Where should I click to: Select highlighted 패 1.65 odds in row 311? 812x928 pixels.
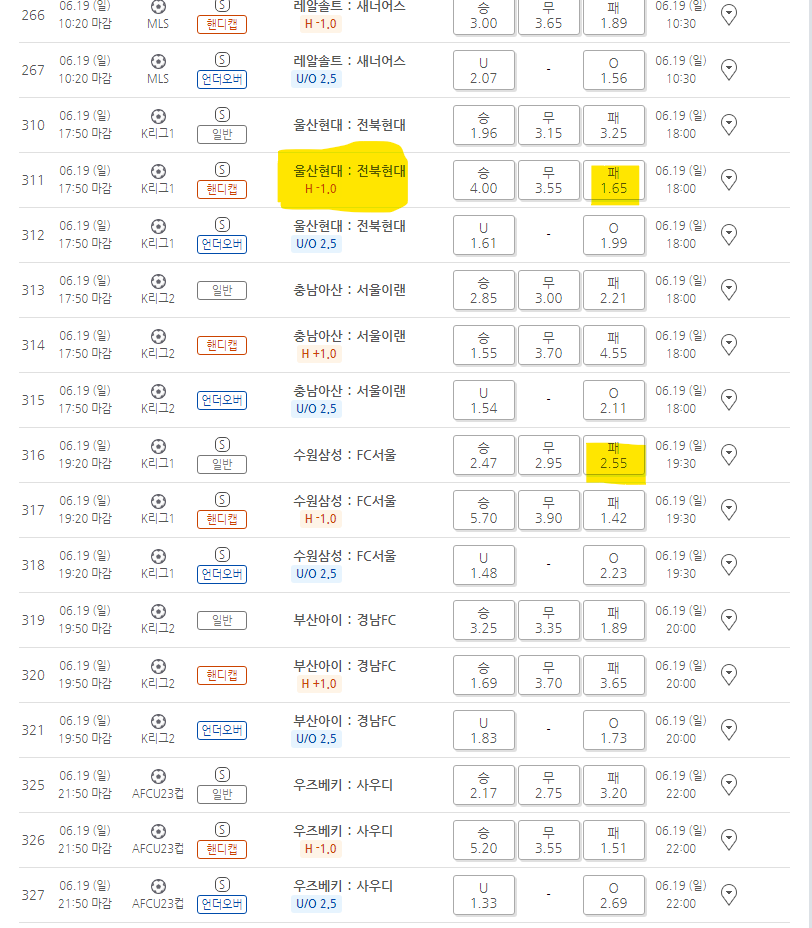point(614,180)
